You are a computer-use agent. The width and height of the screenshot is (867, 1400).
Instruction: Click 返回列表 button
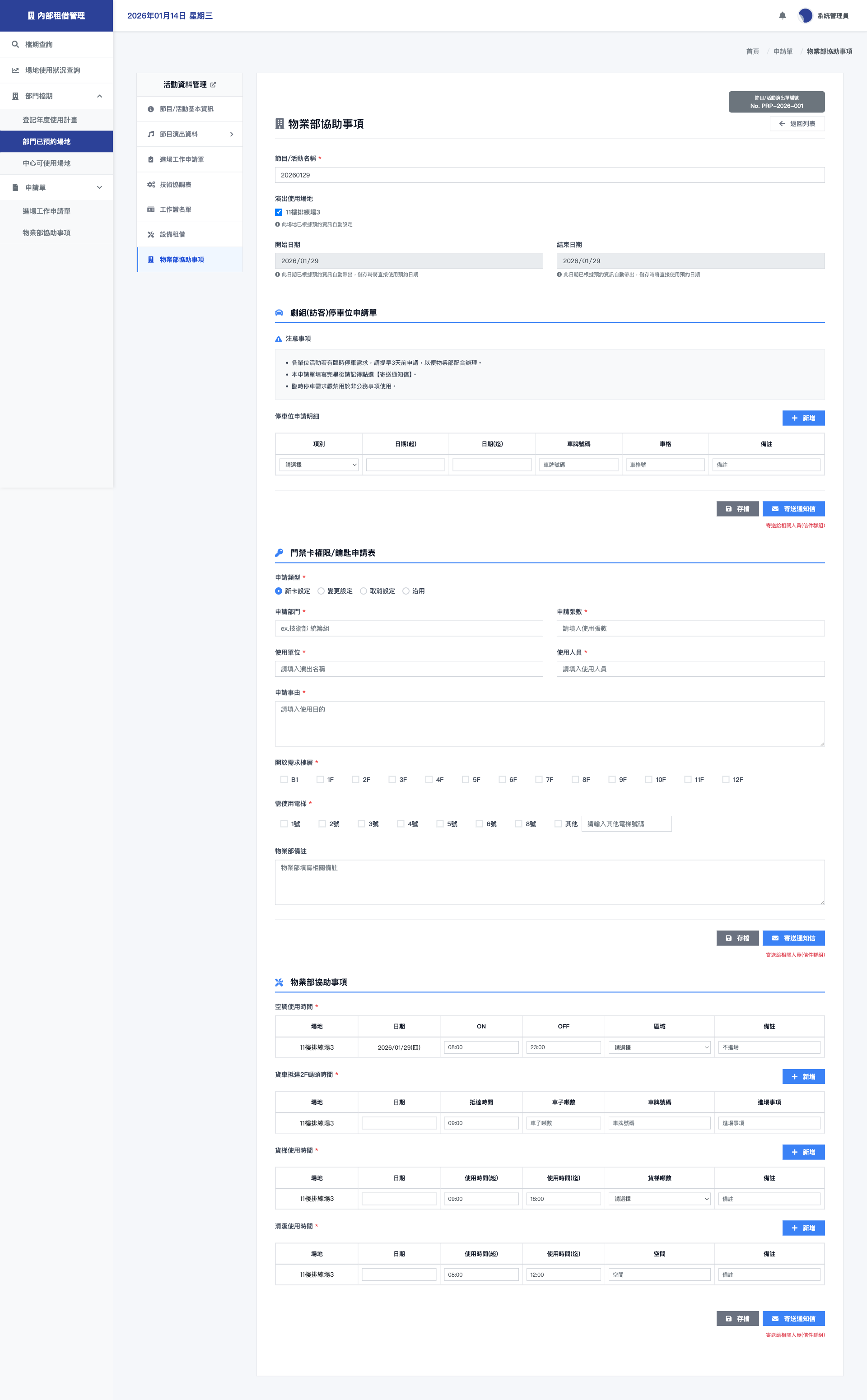(797, 124)
